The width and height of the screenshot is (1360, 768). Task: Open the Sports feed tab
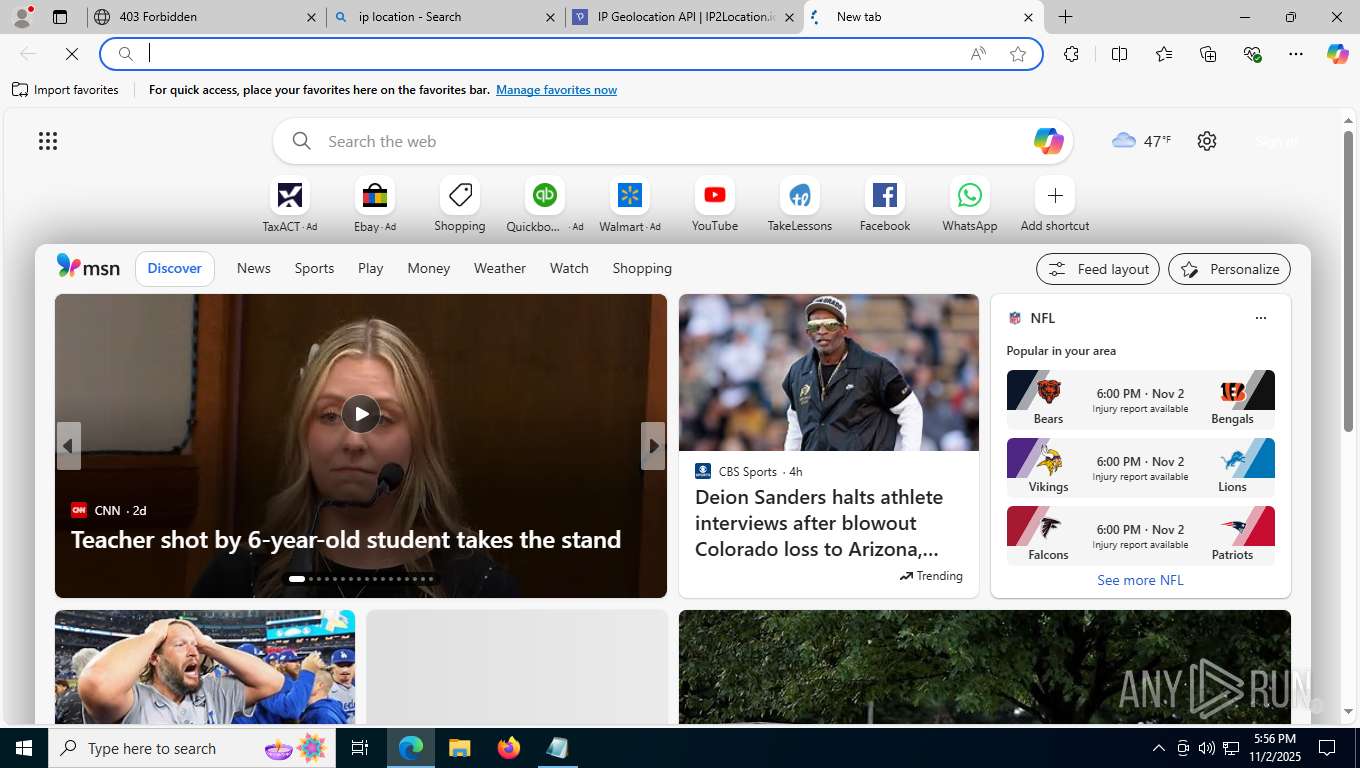[x=314, y=268]
